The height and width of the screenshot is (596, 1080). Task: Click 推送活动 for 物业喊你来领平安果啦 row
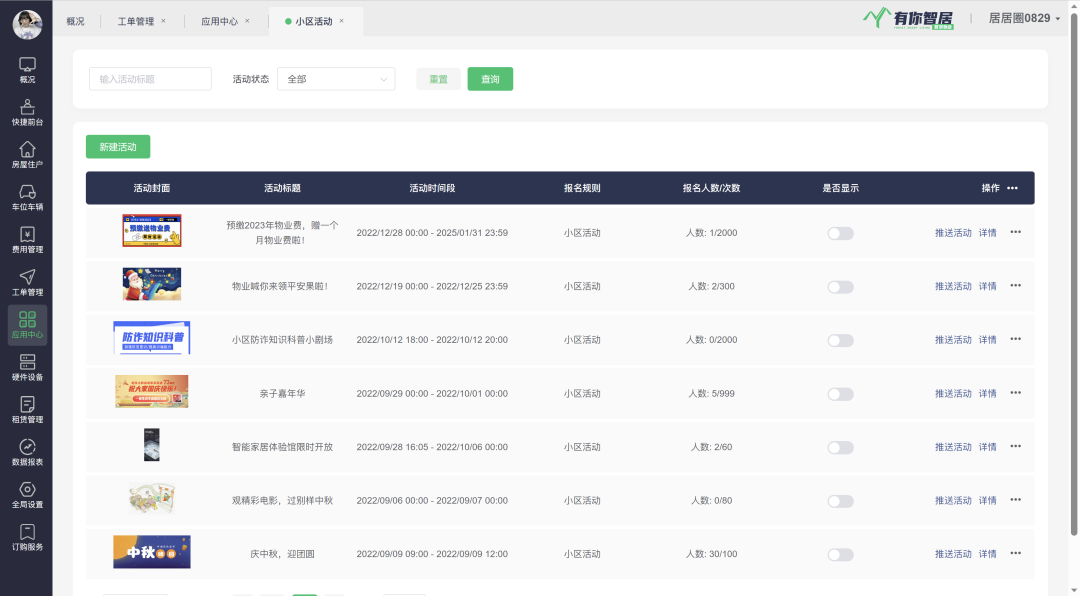952,286
